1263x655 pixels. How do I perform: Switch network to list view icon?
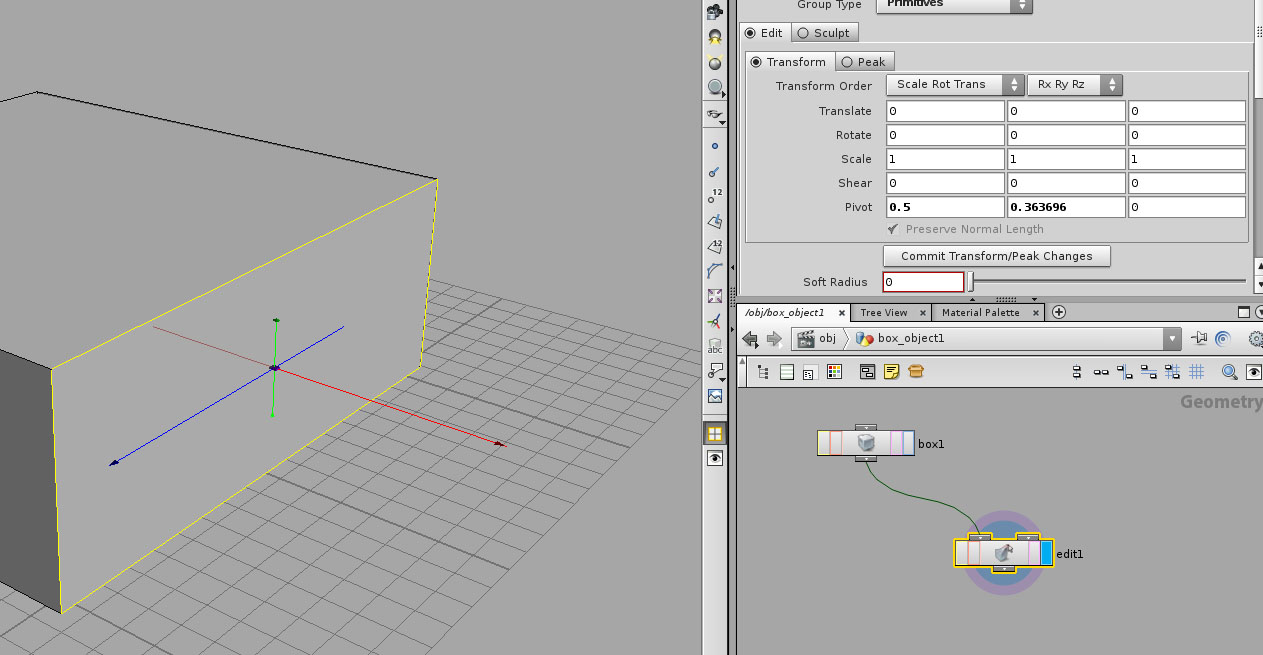786,372
